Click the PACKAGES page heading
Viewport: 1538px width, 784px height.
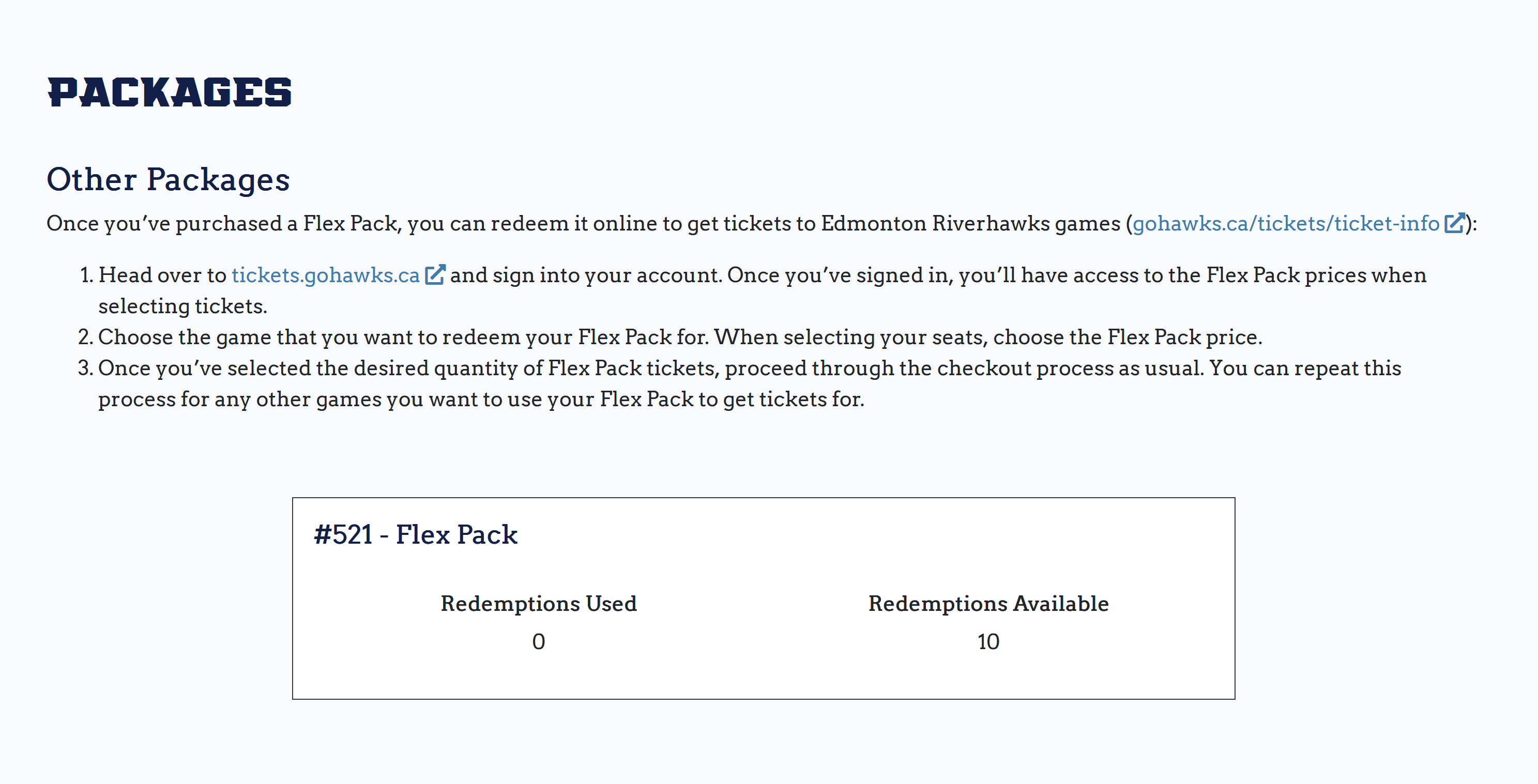point(170,93)
